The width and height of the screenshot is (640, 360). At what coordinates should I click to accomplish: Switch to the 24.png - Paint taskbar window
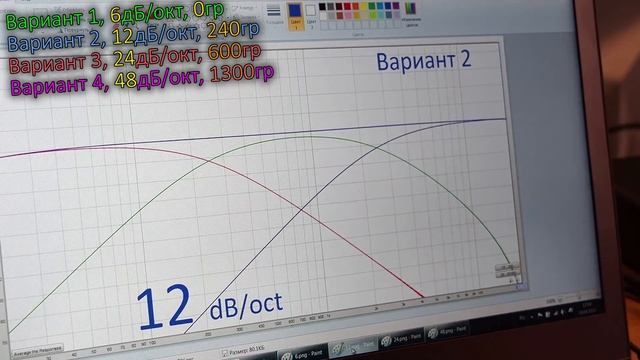(401, 339)
